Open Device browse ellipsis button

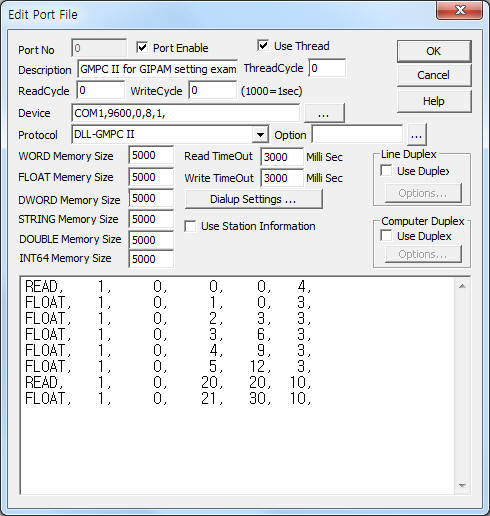[324, 113]
